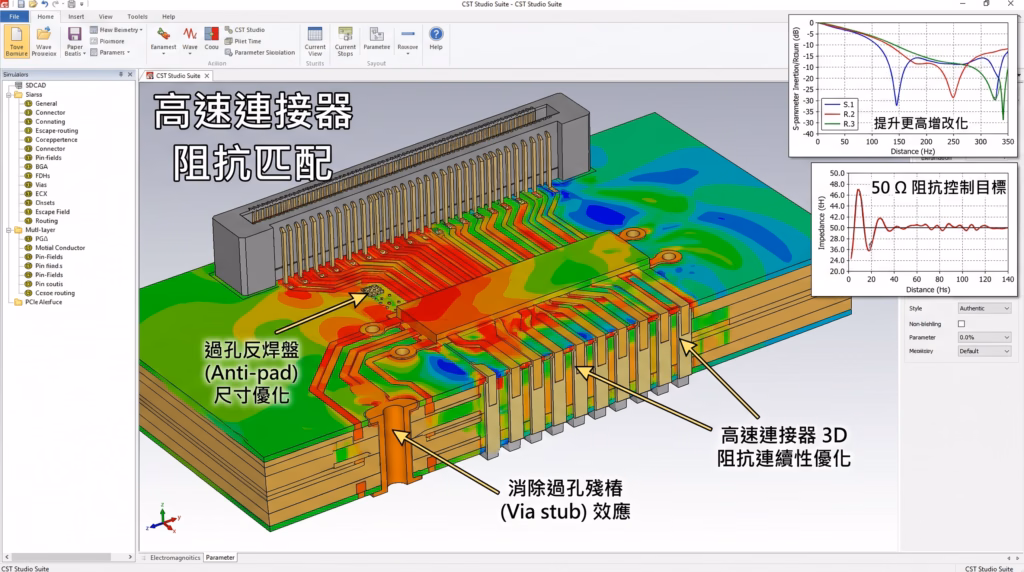Click the Tove Bomure ribbon icon

click(x=16, y=41)
